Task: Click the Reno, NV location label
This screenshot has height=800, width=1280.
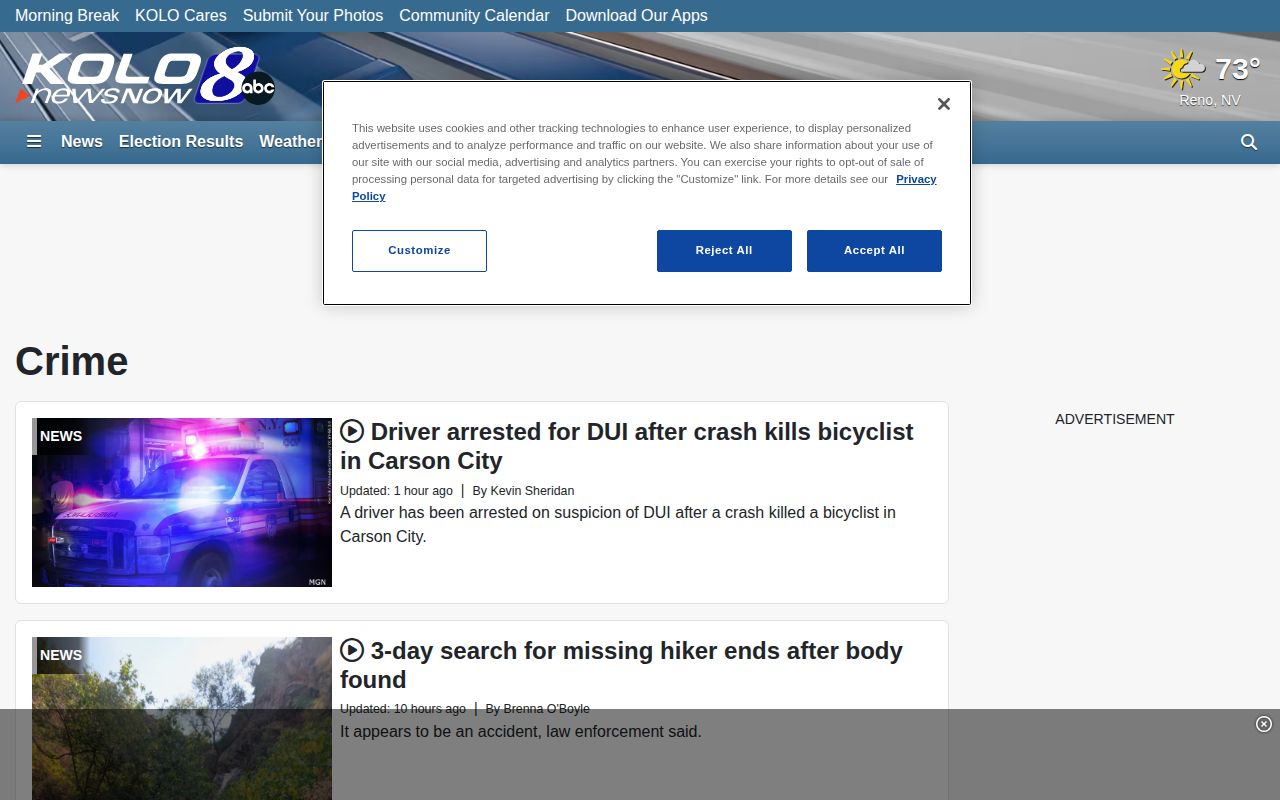Action: coord(1210,100)
